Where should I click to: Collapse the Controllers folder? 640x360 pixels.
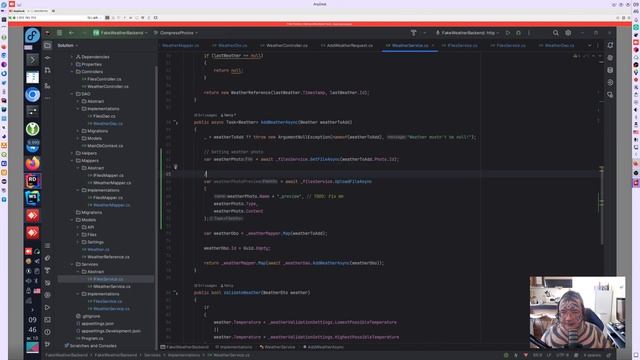coord(72,71)
